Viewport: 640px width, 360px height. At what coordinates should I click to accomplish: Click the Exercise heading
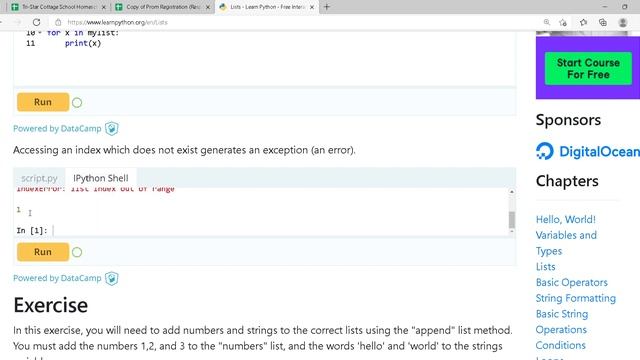pyautogui.click(x=51, y=305)
